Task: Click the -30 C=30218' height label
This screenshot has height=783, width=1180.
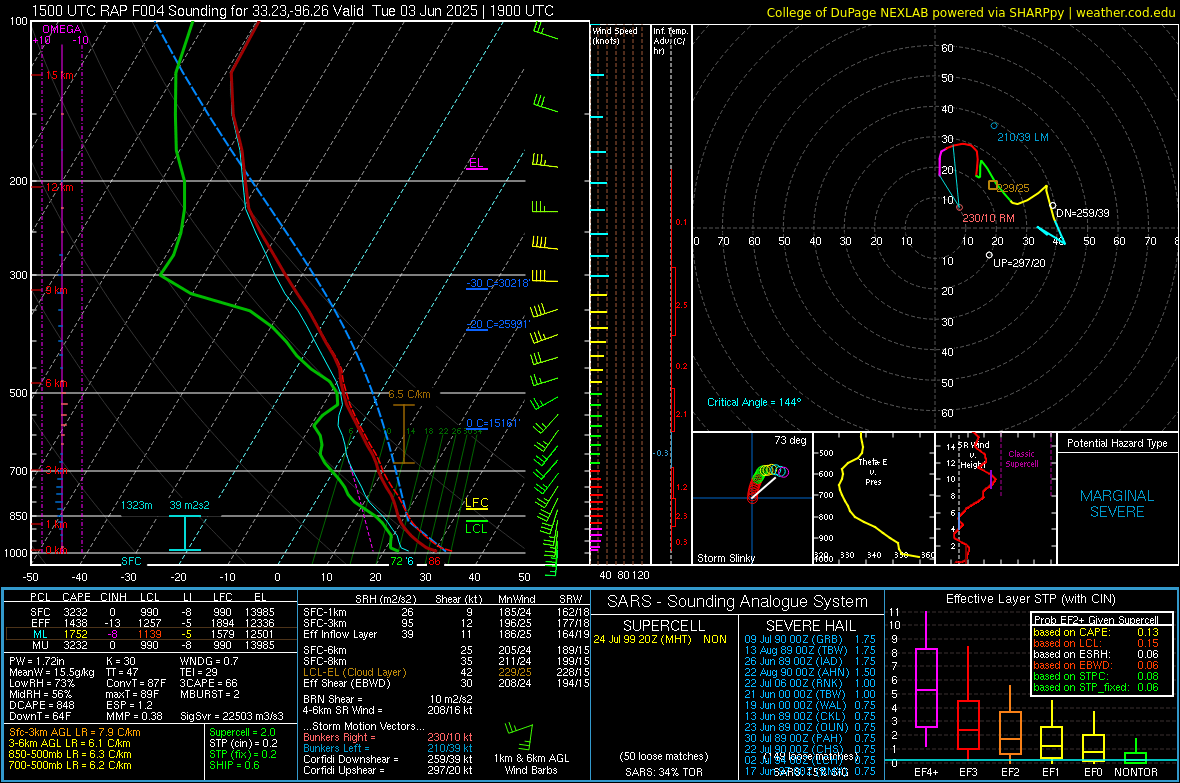Action: pyautogui.click(x=497, y=283)
